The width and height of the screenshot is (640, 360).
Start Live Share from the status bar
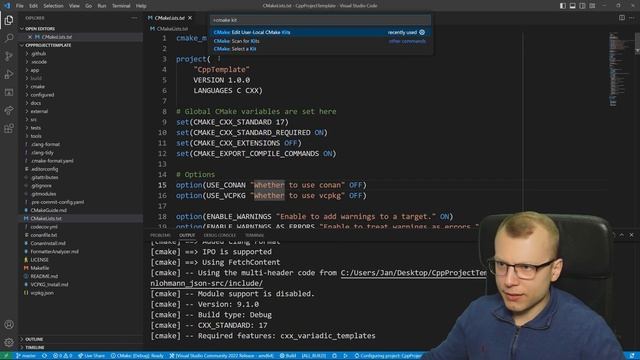[91, 356]
